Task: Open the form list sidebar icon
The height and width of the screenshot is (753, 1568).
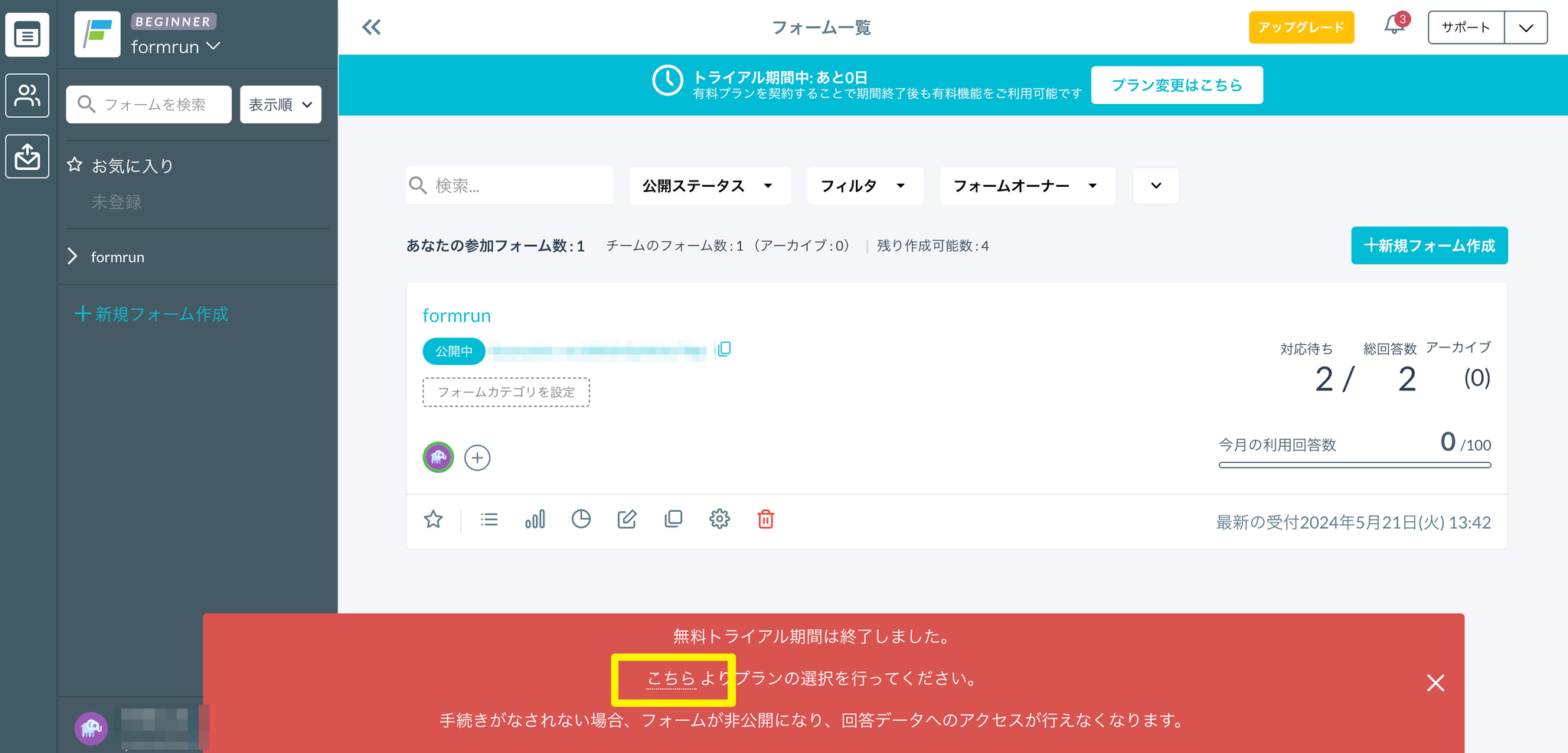Action: [x=28, y=34]
